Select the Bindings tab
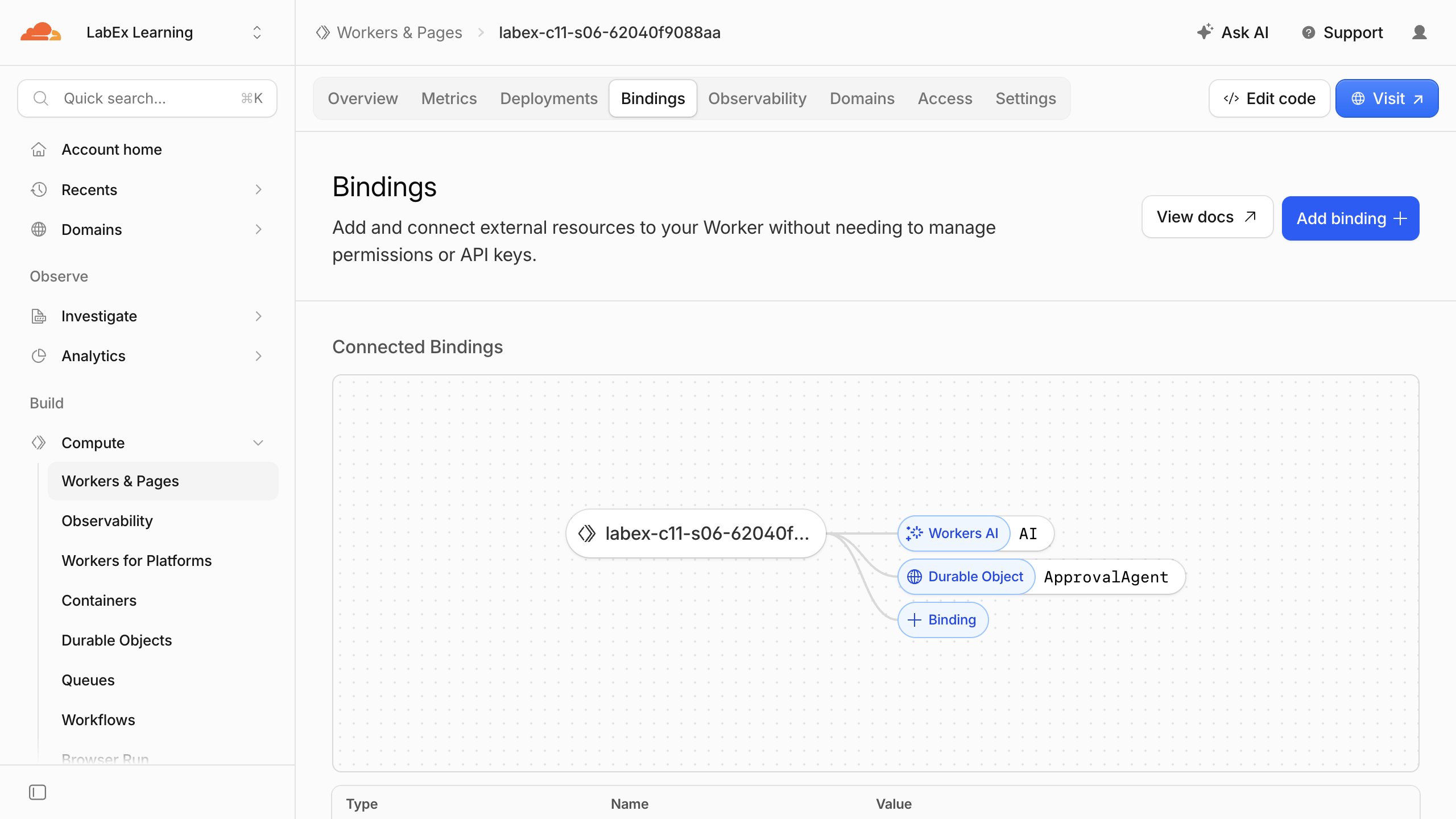 tap(653, 98)
